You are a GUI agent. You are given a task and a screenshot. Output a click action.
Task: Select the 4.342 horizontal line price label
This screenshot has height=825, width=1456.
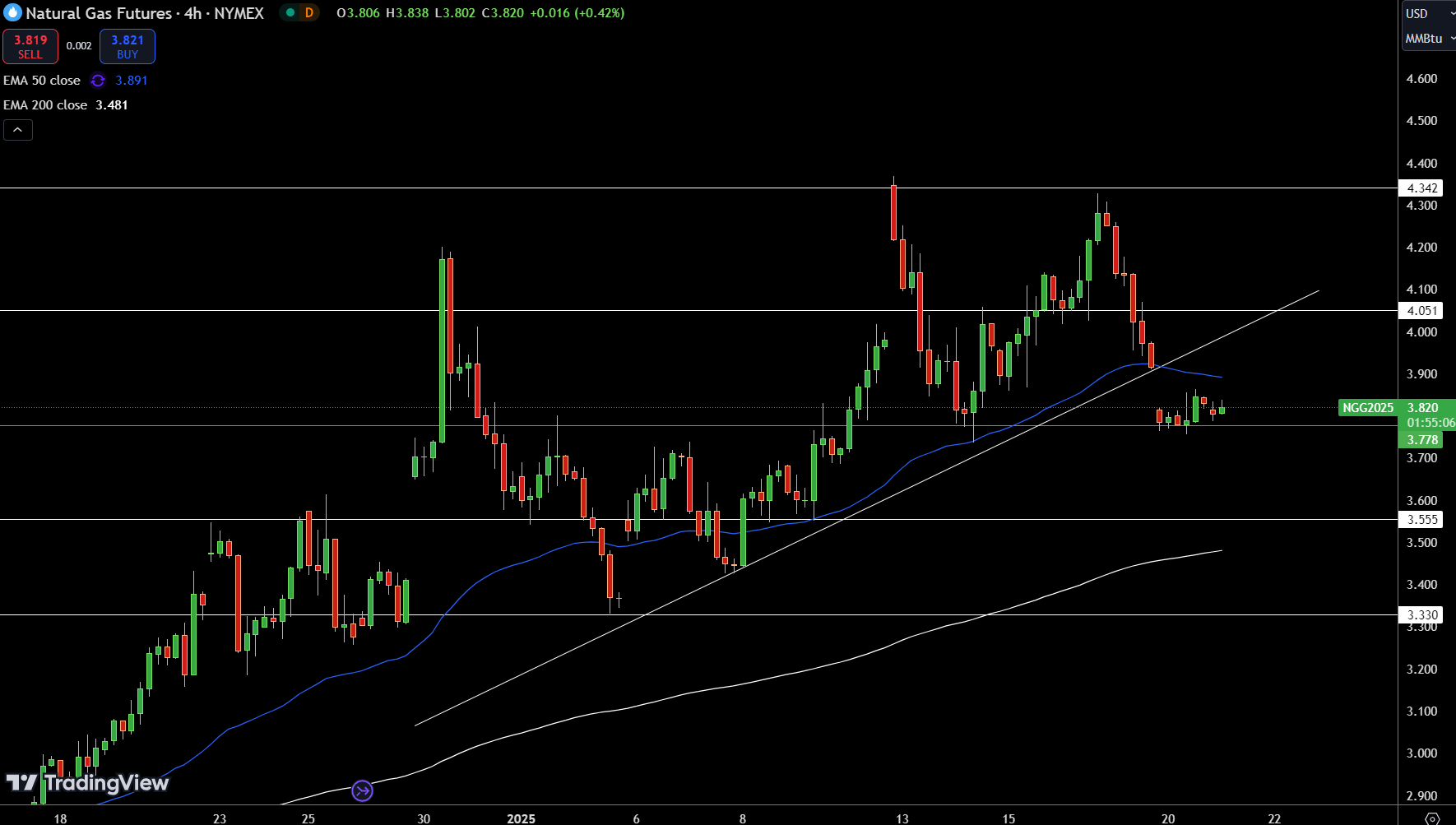(x=1421, y=188)
